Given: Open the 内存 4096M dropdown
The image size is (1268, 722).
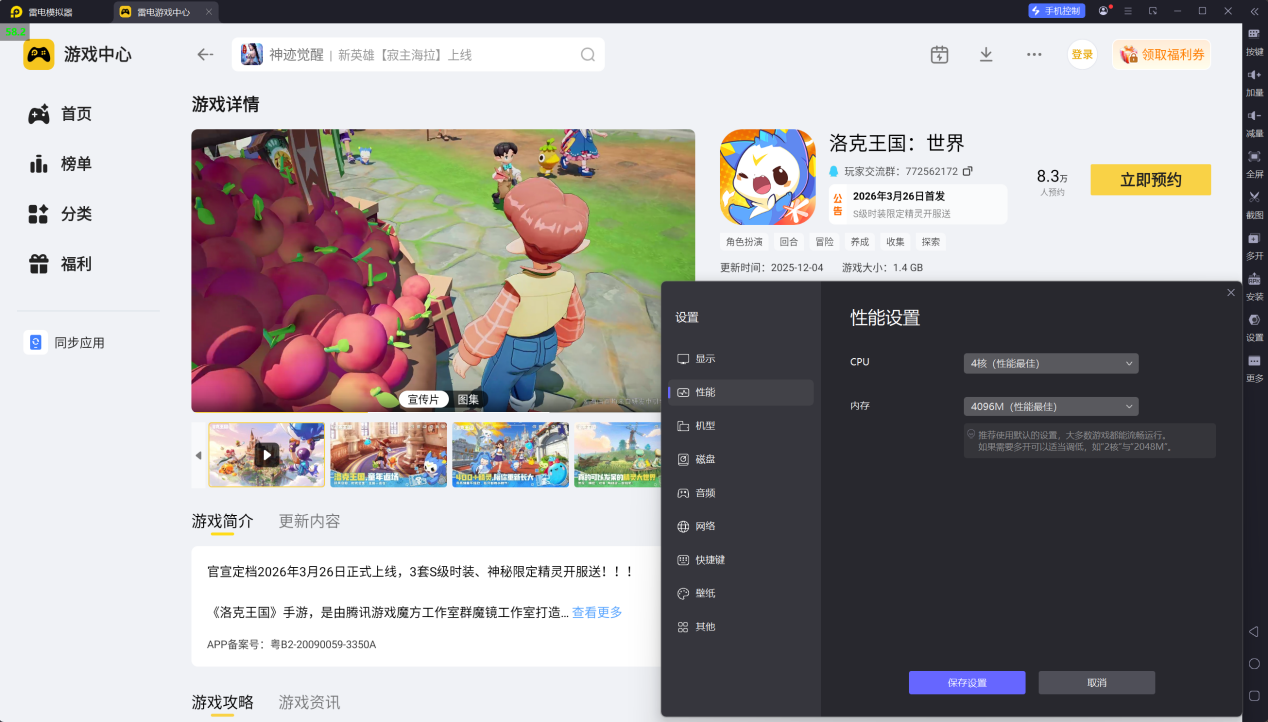Looking at the screenshot, I should click(1051, 406).
